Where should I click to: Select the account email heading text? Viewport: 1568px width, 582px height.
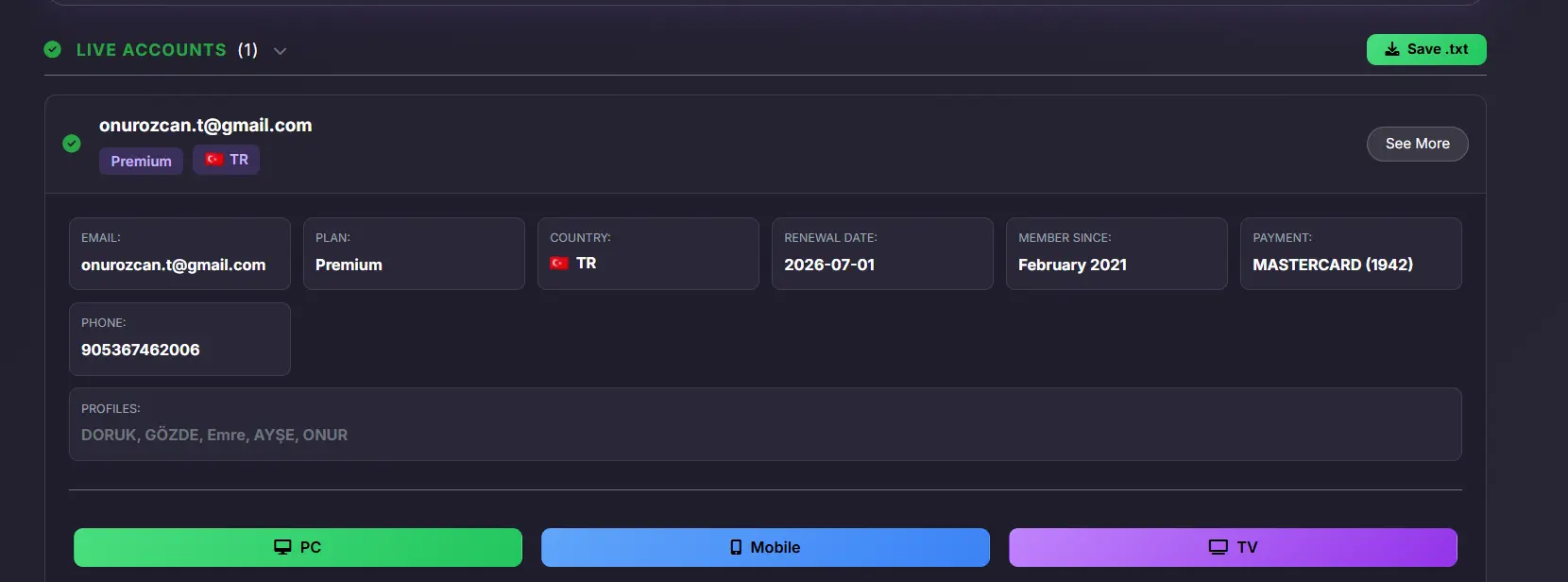(x=205, y=125)
